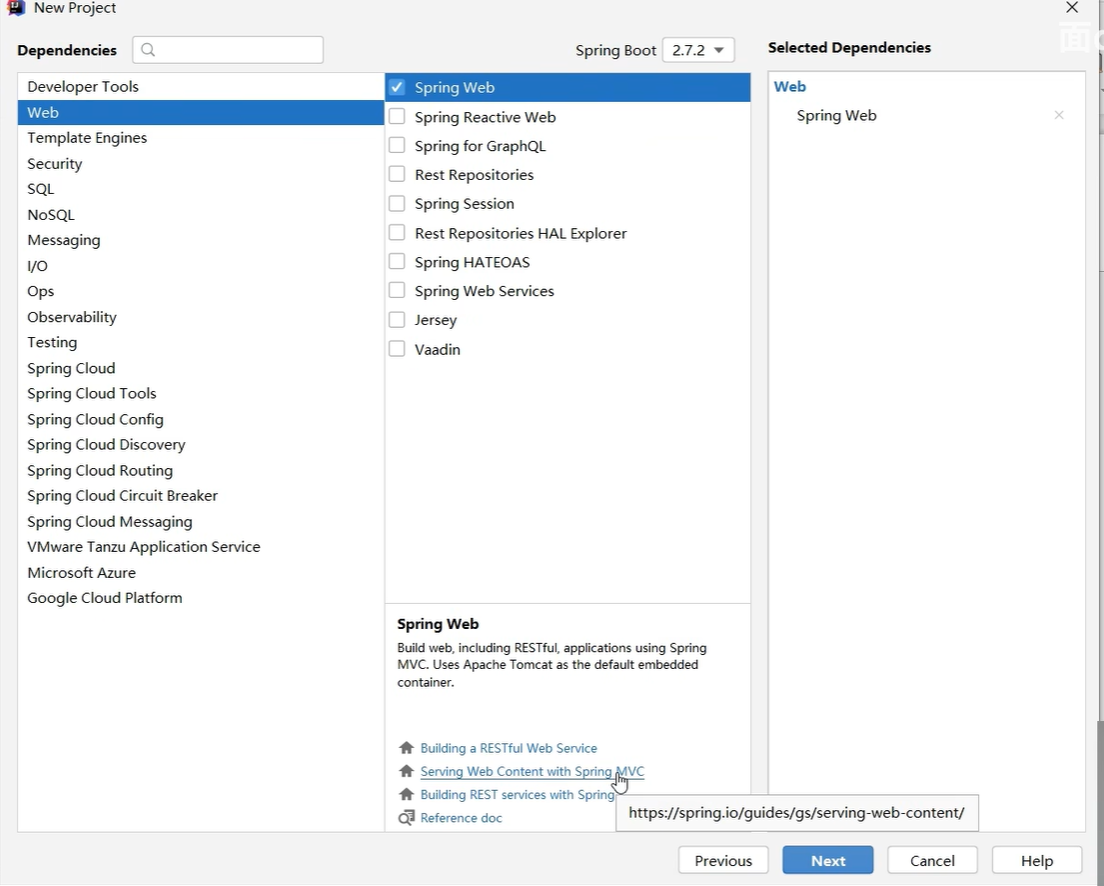The height and width of the screenshot is (886, 1104).
Task: Open Spring Cloud Tools category
Action: pyautogui.click(x=201, y=394)
